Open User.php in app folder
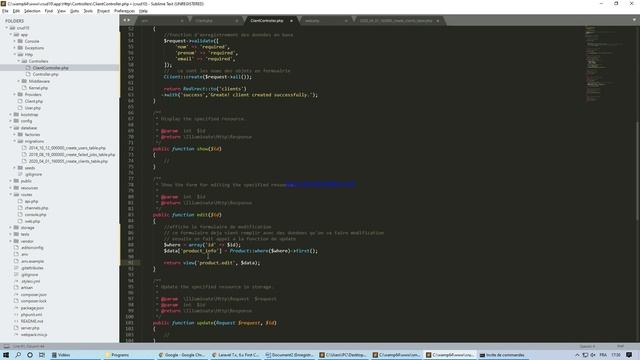The image size is (640, 360). click(32, 108)
